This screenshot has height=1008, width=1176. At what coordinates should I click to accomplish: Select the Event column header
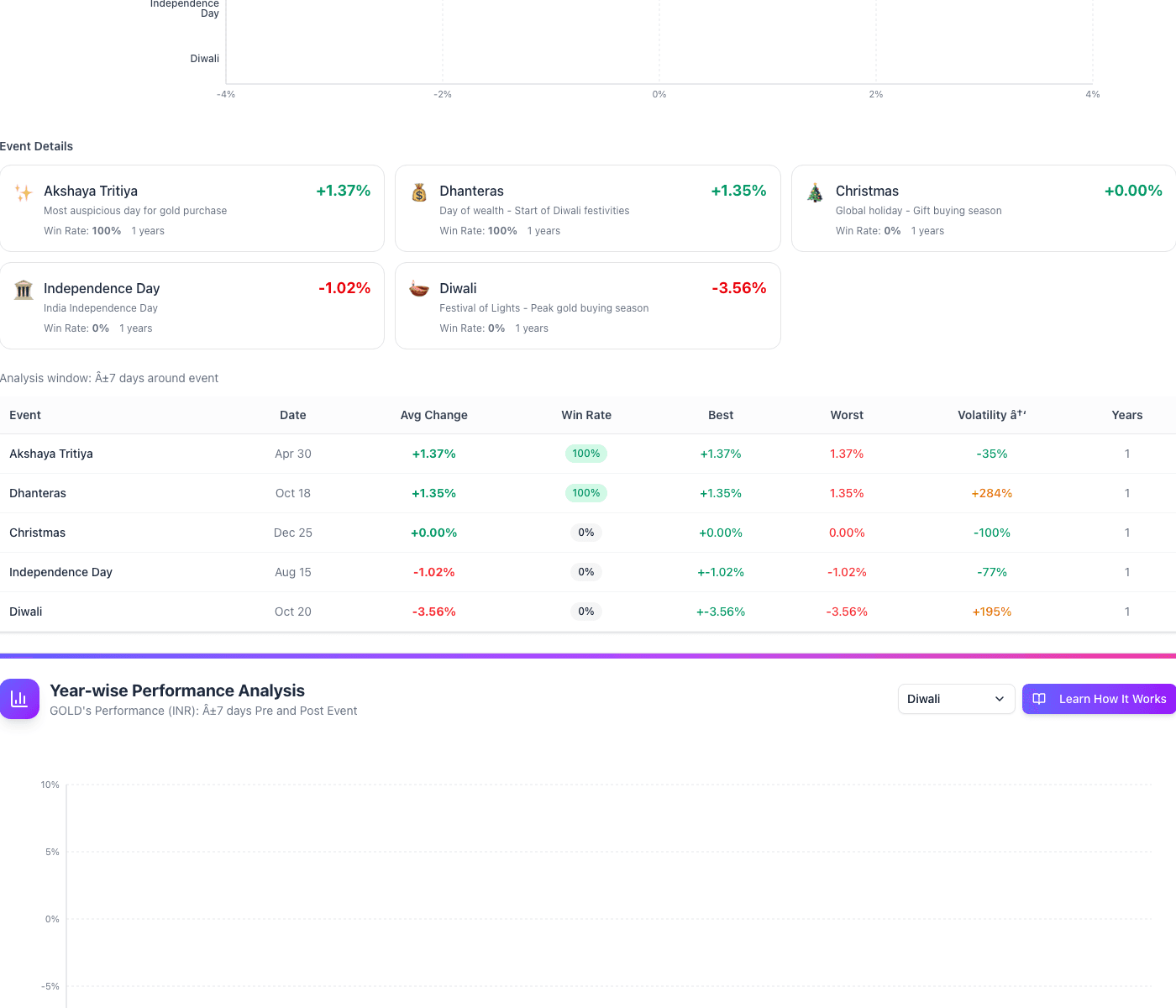tap(25, 415)
